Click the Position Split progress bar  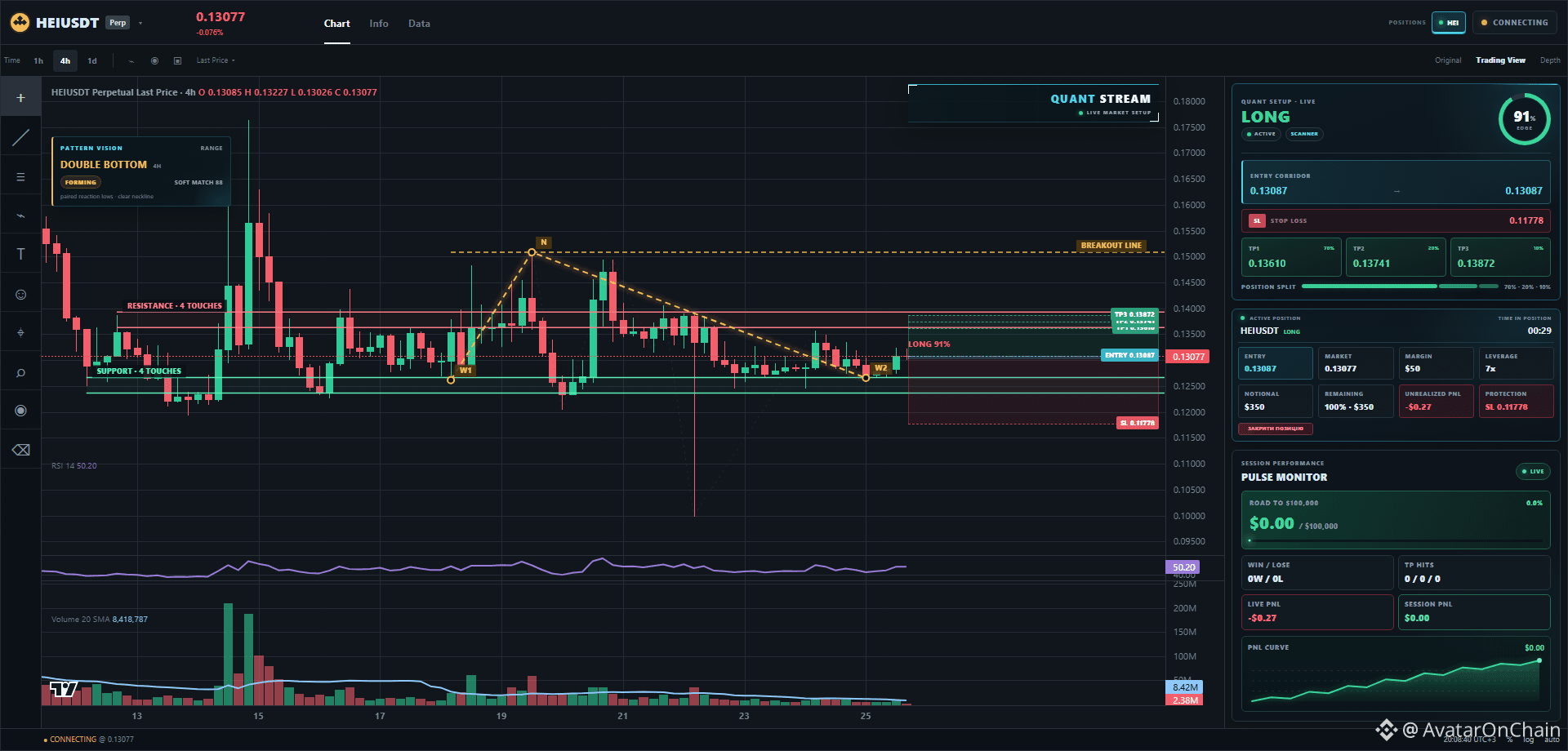(x=1400, y=287)
